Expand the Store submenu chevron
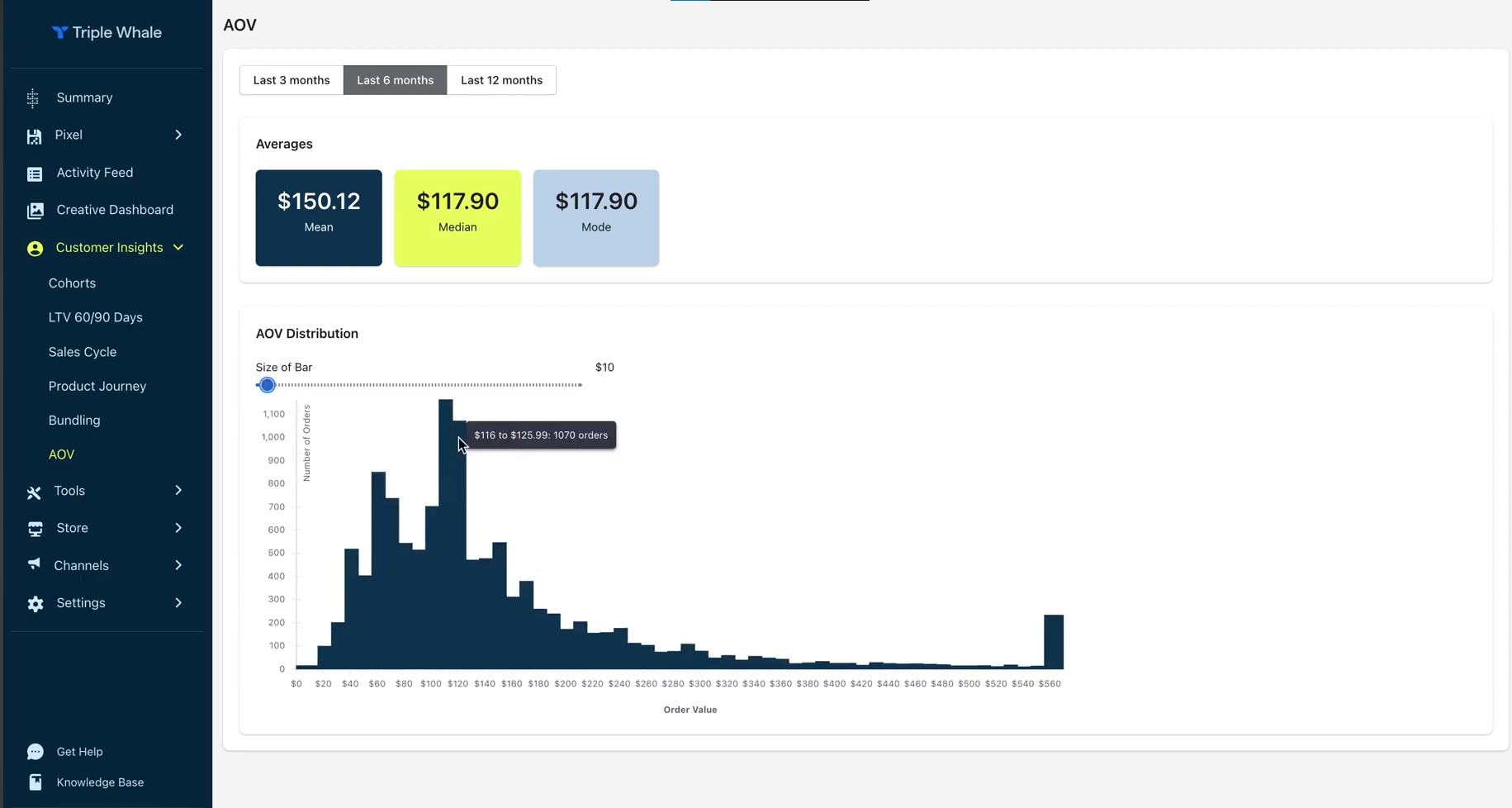The height and width of the screenshot is (808, 1512). [x=178, y=528]
